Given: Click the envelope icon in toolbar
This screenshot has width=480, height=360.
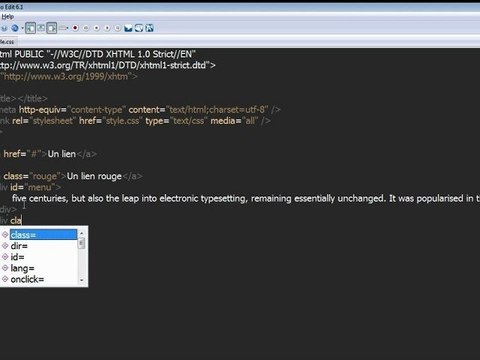Looking at the screenshot, I should 128,28.
